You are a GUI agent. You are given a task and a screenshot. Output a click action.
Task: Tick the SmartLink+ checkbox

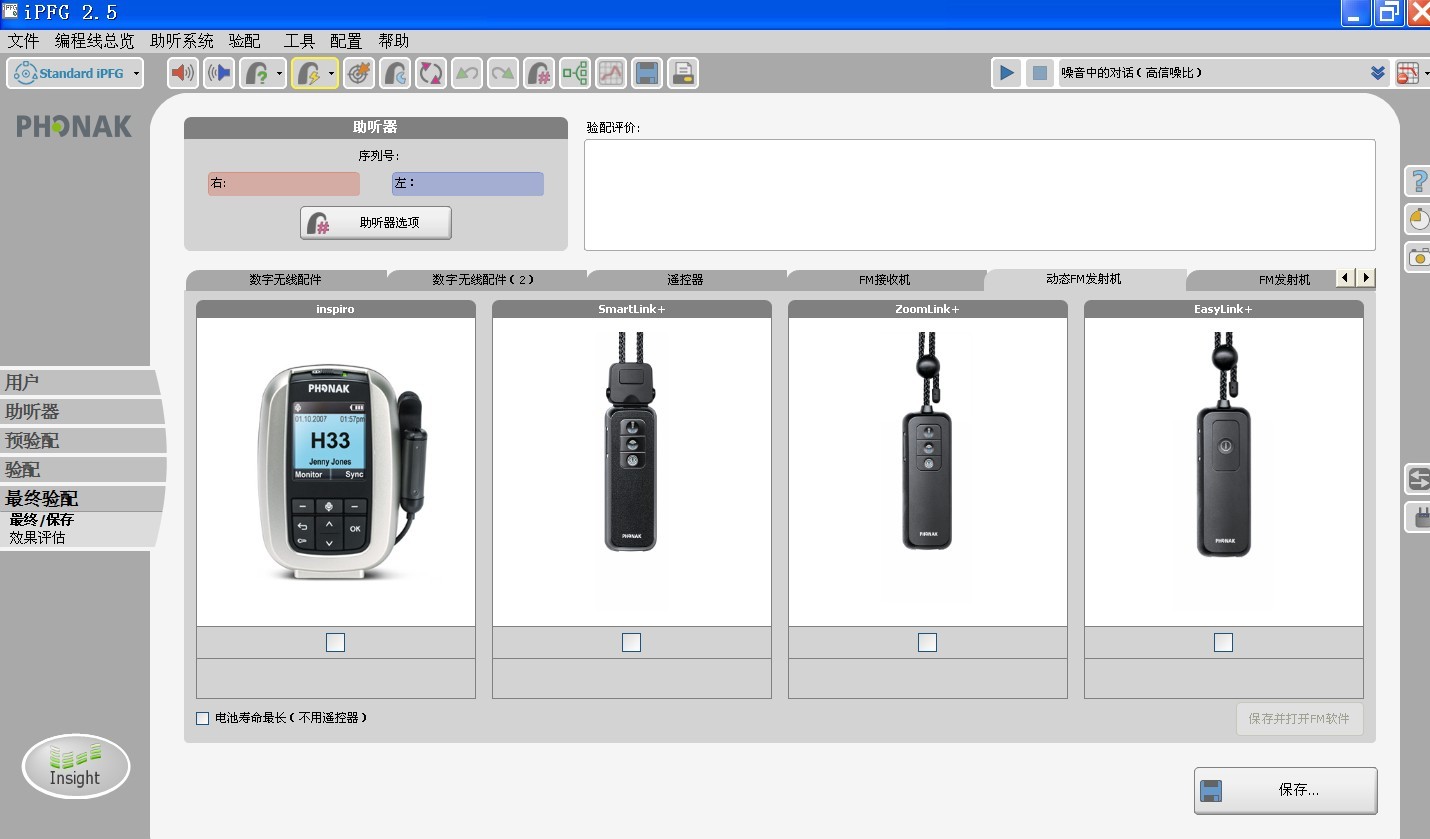[631, 642]
